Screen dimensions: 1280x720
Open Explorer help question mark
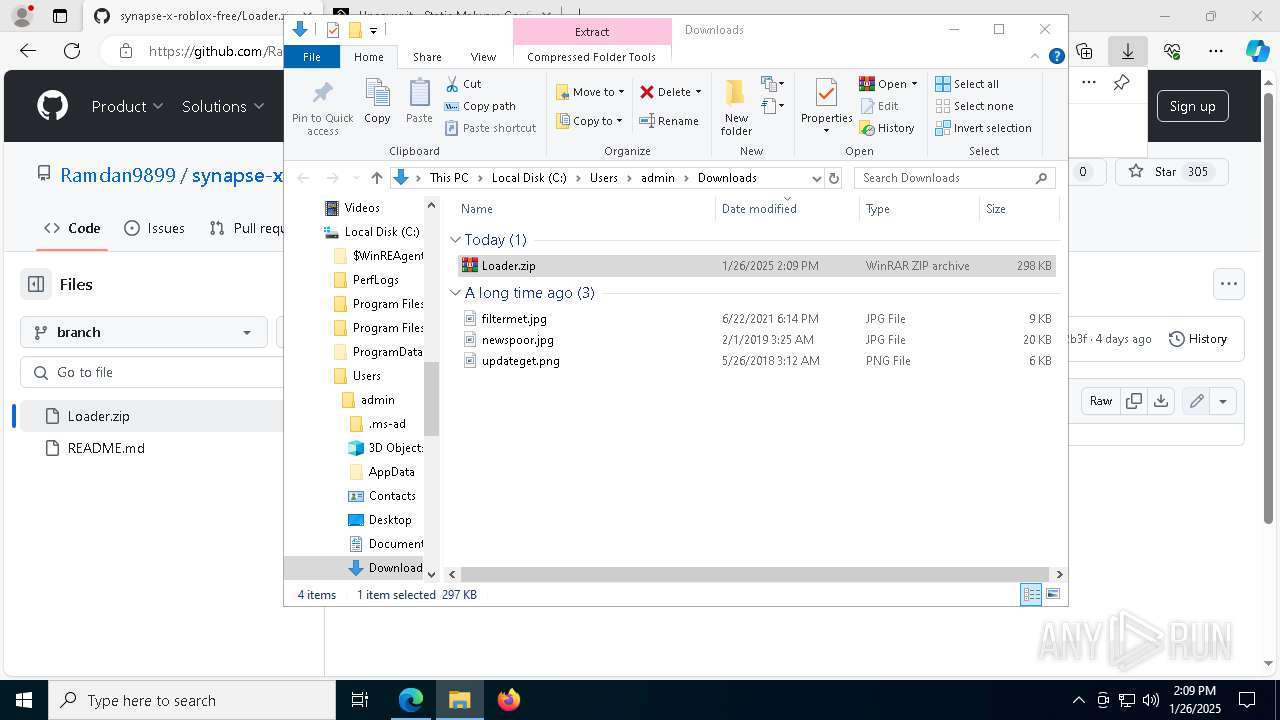[x=1056, y=56]
